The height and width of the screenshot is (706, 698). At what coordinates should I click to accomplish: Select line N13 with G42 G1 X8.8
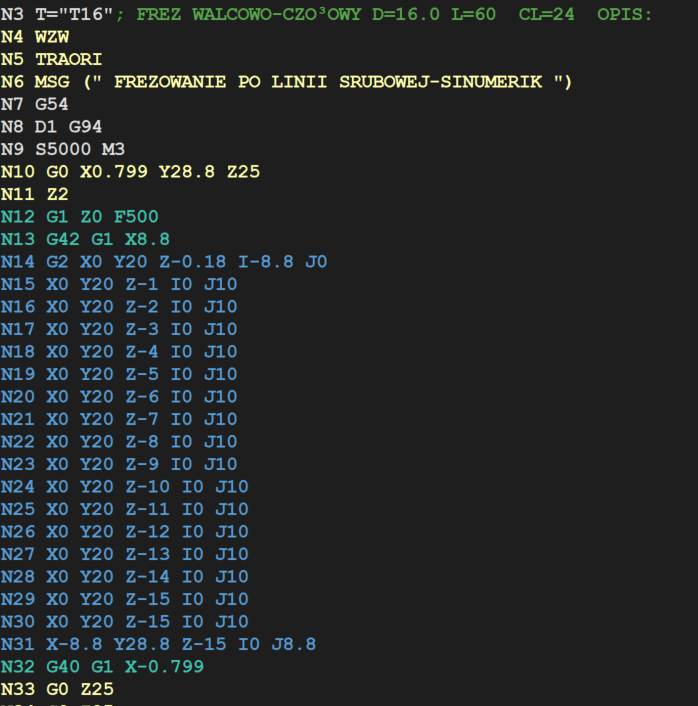(85, 240)
